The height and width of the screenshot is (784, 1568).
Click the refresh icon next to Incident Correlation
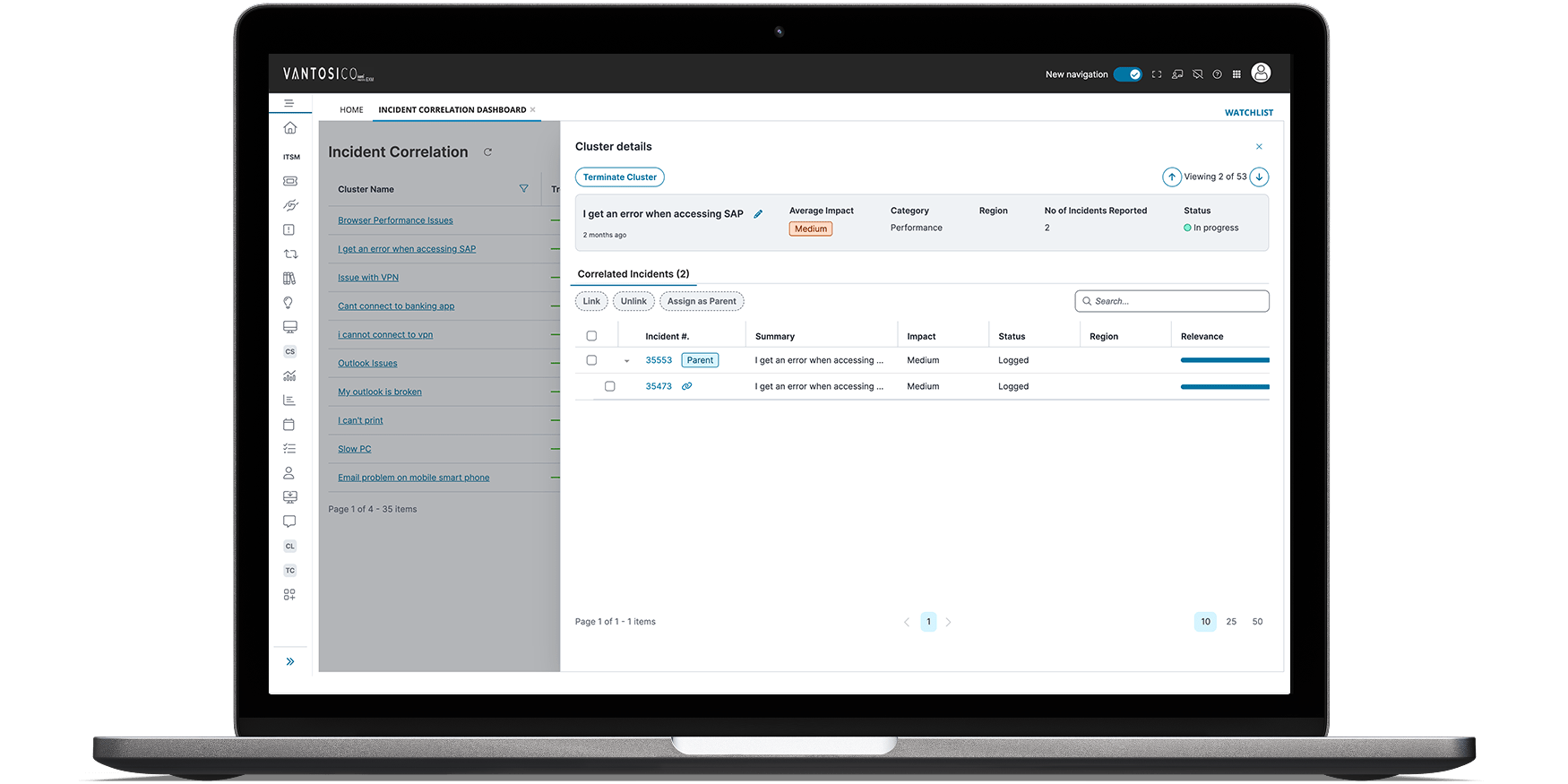pyautogui.click(x=487, y=152)
